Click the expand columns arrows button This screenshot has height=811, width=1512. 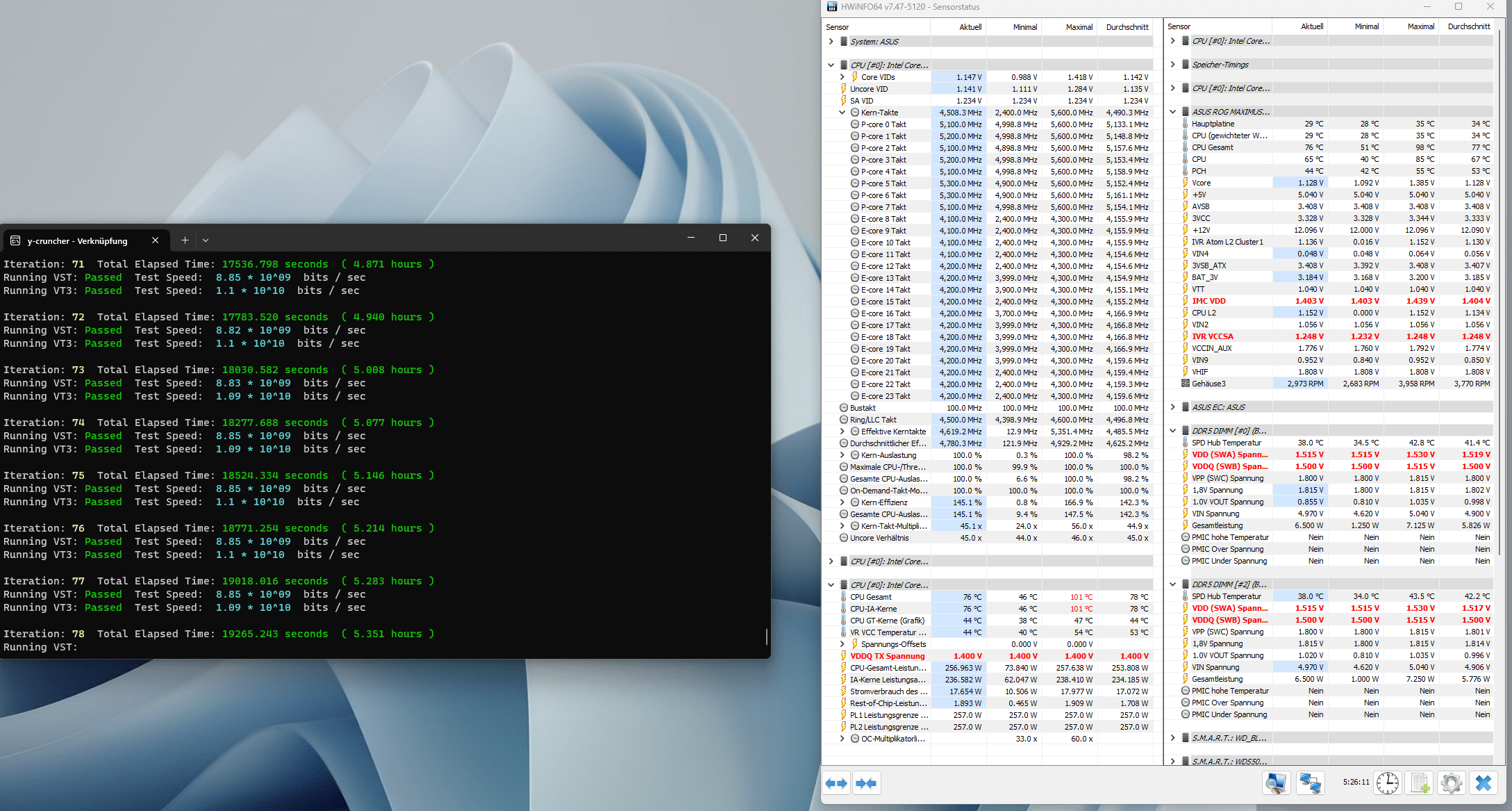tap(836, 783)
